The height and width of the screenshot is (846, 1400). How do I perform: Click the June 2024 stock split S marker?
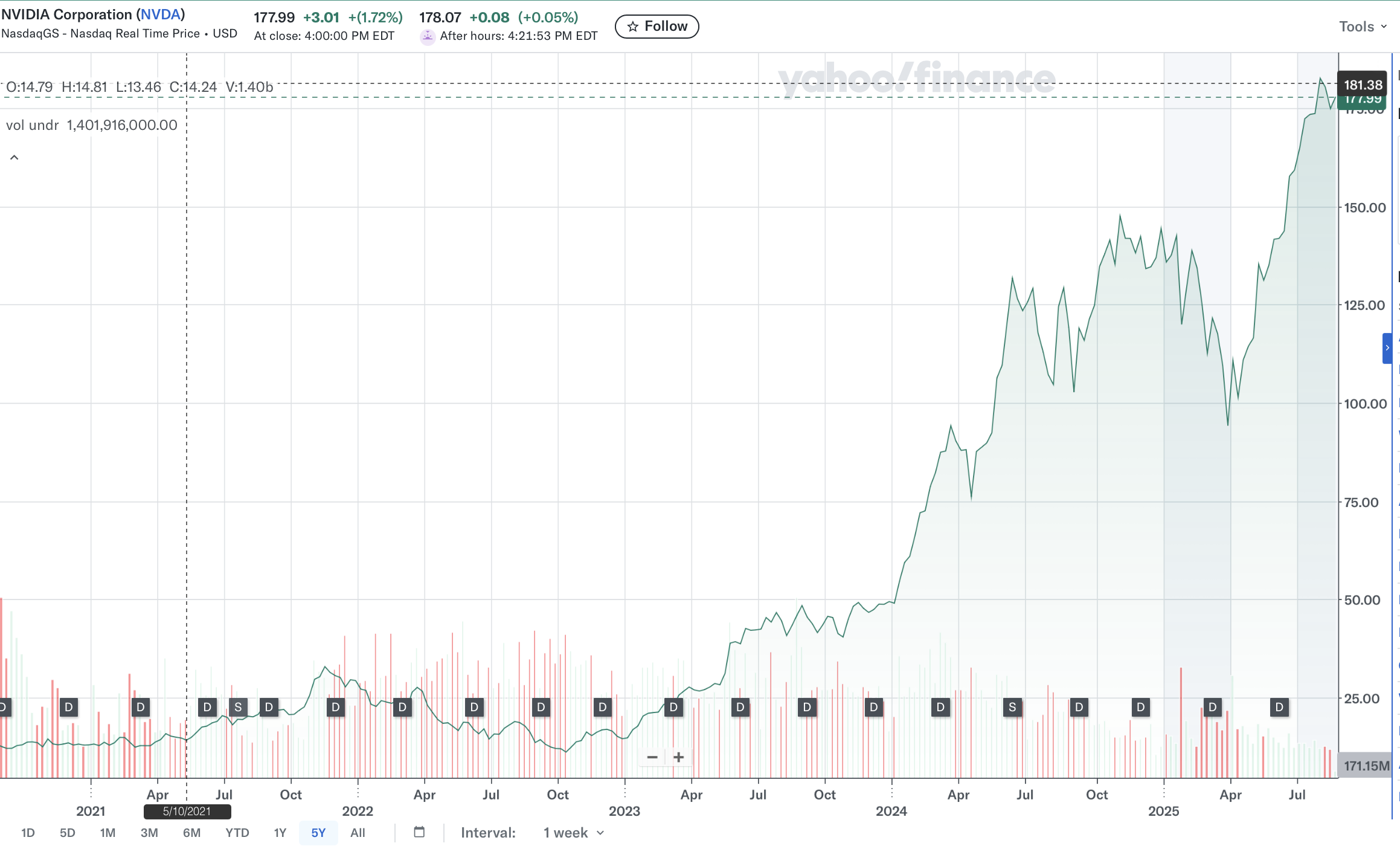click(x=1012, y=707)
